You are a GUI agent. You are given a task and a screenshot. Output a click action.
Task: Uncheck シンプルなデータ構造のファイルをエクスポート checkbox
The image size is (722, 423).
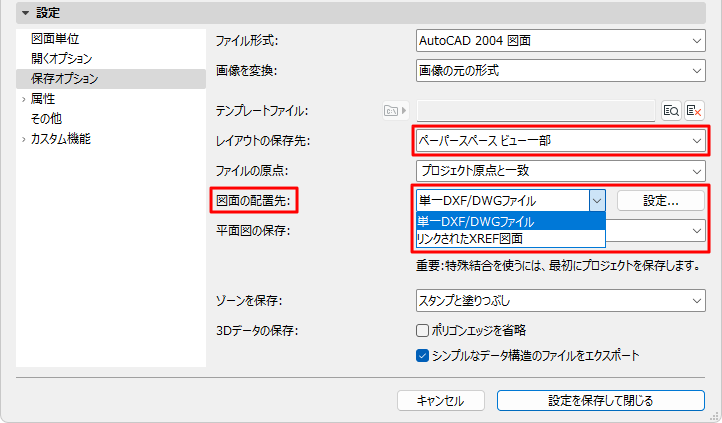(x=422, y=356)
